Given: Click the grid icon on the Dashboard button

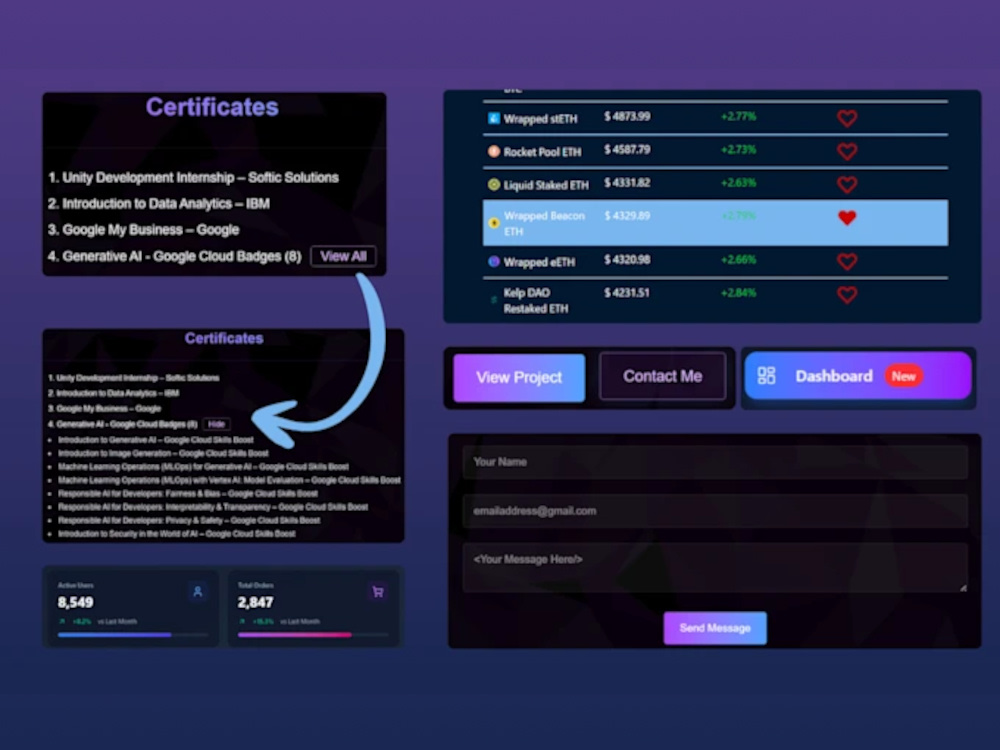Looking at the screenshot, I should click(x=766, y=376).
